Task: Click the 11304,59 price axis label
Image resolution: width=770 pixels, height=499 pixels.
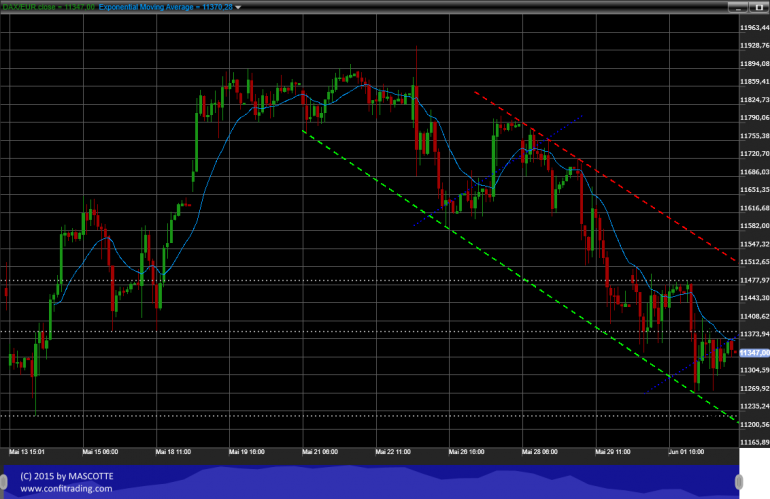Action: point(755,370)
